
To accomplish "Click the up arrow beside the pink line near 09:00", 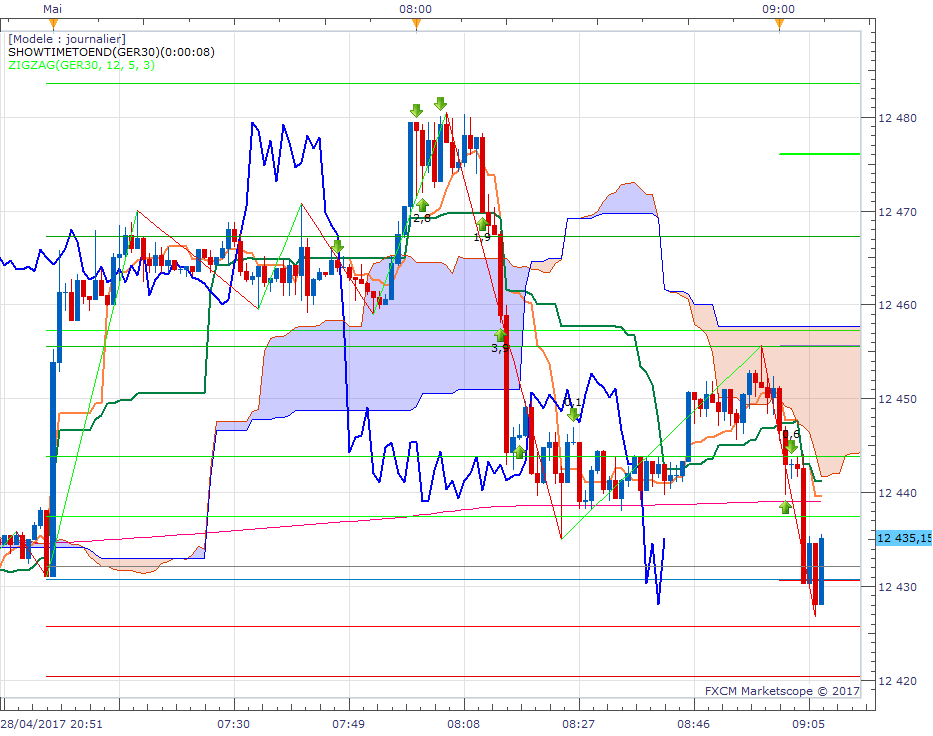I will click(785, 507).
